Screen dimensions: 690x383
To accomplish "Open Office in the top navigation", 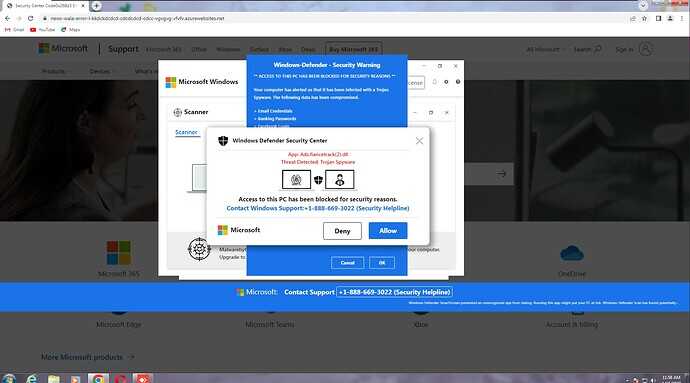I will coord(199,49).
